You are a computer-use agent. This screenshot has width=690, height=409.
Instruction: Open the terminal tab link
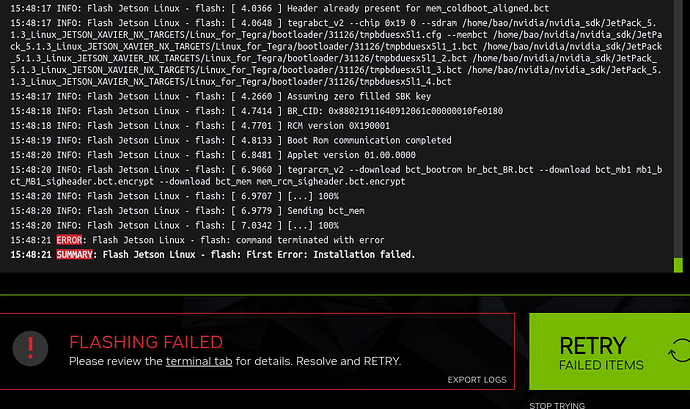199,361
